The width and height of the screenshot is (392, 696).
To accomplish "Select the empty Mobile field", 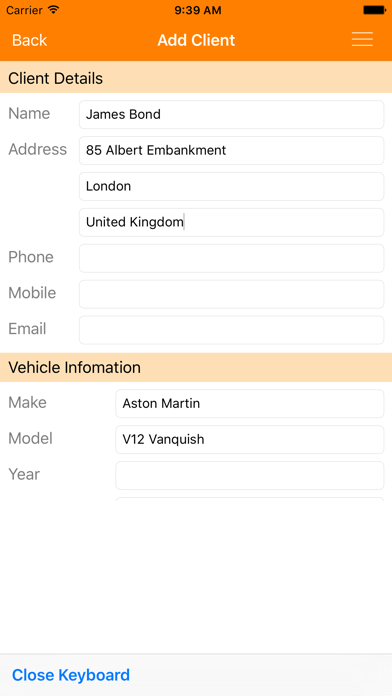I will [x=231, y=294].
